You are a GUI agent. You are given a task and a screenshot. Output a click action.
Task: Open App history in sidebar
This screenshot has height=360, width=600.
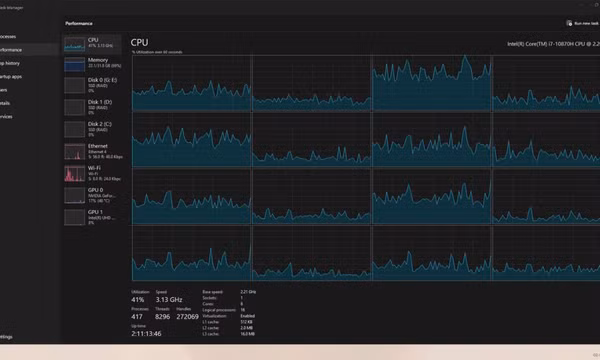click(x=10, y=63)
